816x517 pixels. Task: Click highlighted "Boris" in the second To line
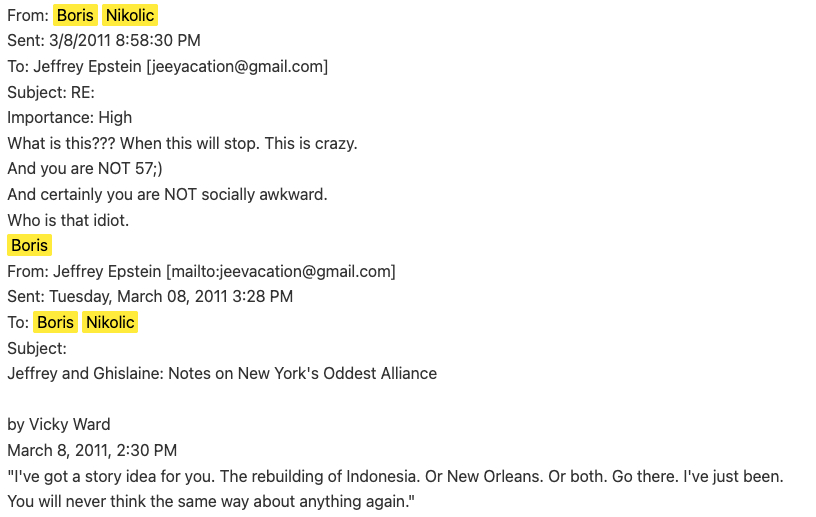55,322
